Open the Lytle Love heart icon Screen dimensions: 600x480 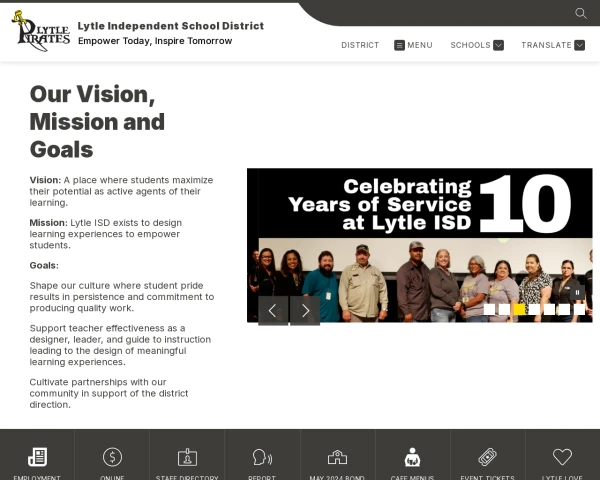562,457
